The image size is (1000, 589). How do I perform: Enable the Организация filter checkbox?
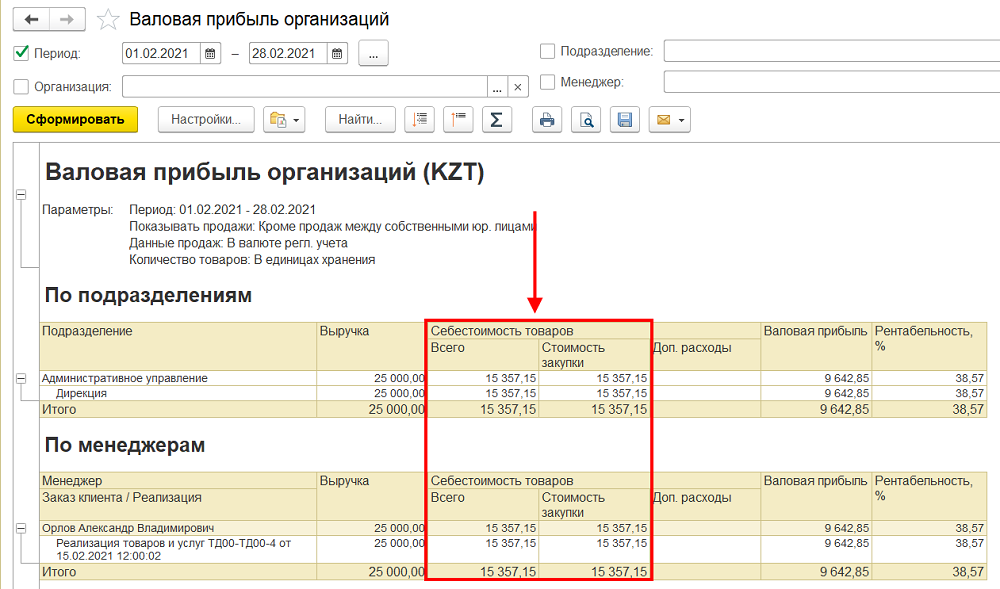point(22,86)
